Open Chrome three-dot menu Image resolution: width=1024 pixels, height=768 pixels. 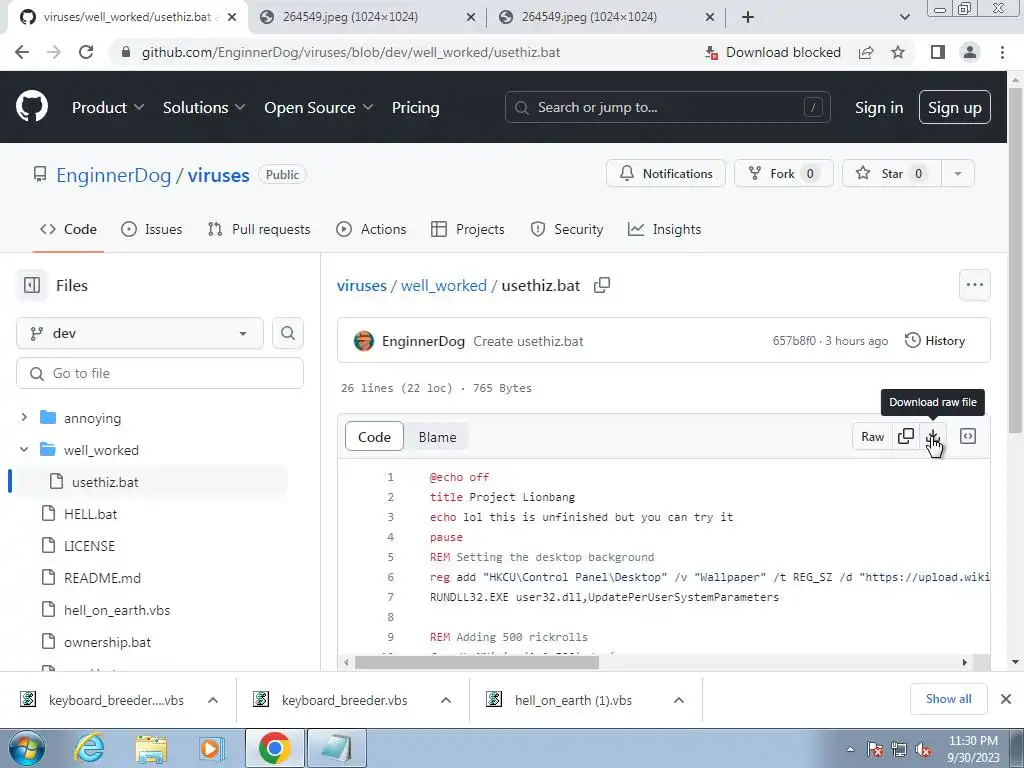click(1002, 52)
